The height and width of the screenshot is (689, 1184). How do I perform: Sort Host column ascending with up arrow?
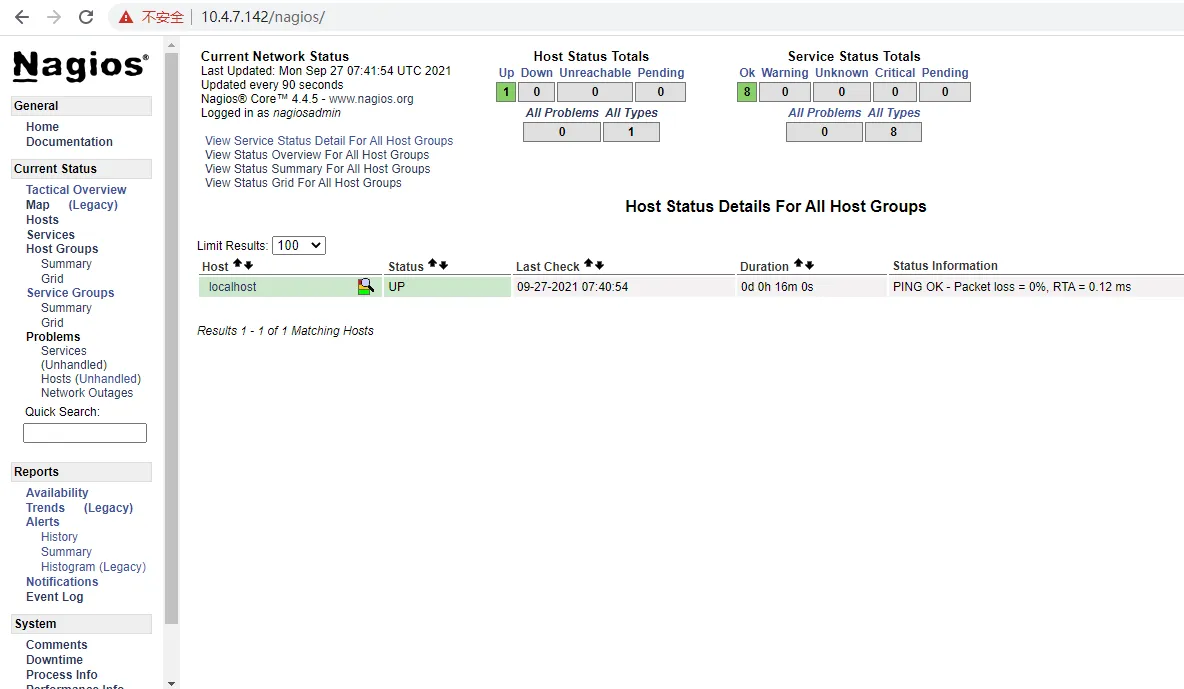tap(238, 264)
